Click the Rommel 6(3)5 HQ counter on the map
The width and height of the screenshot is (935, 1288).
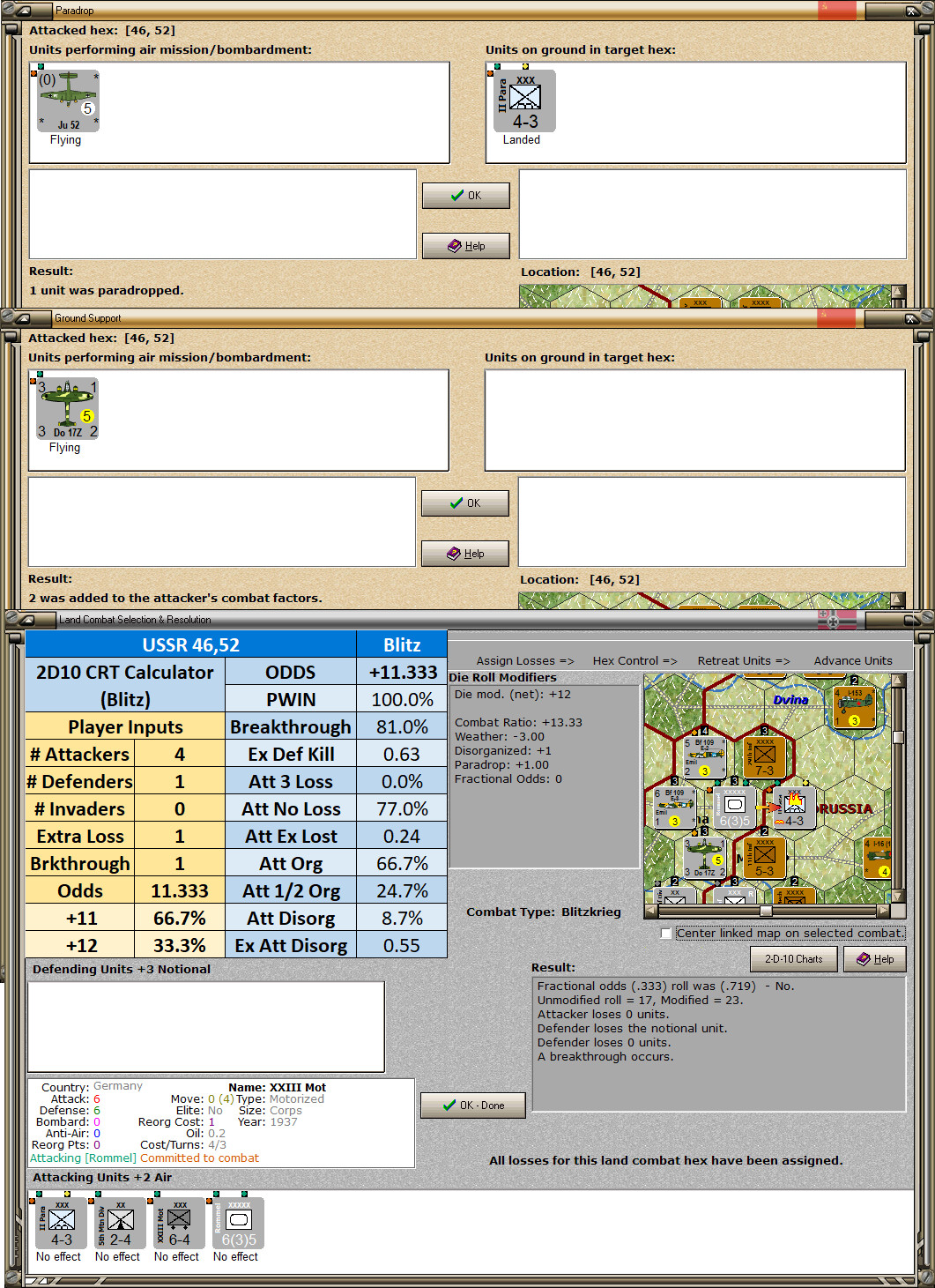point(734,808)
